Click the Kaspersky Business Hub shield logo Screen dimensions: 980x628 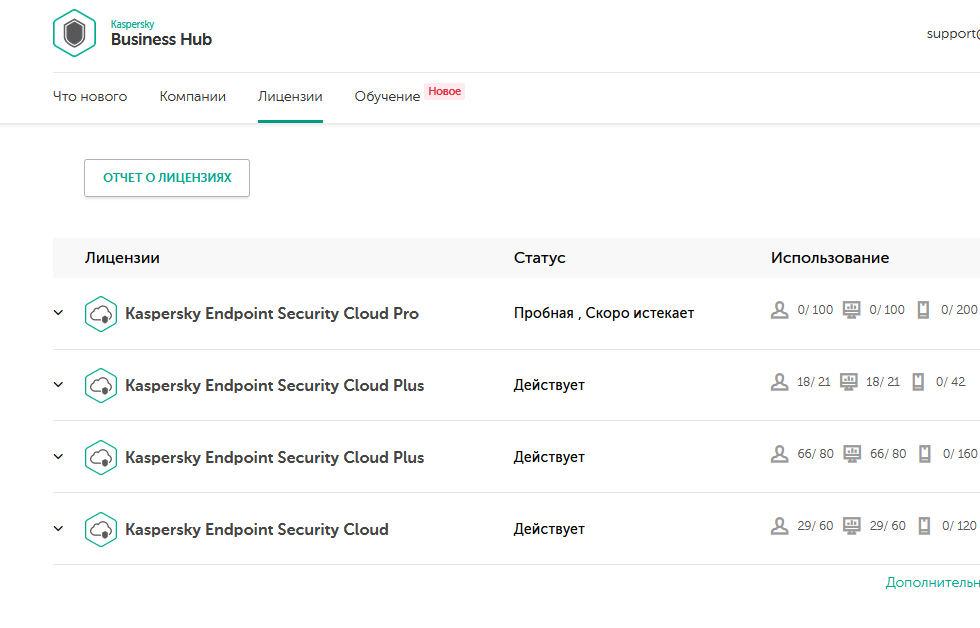[x=74, y=33]
